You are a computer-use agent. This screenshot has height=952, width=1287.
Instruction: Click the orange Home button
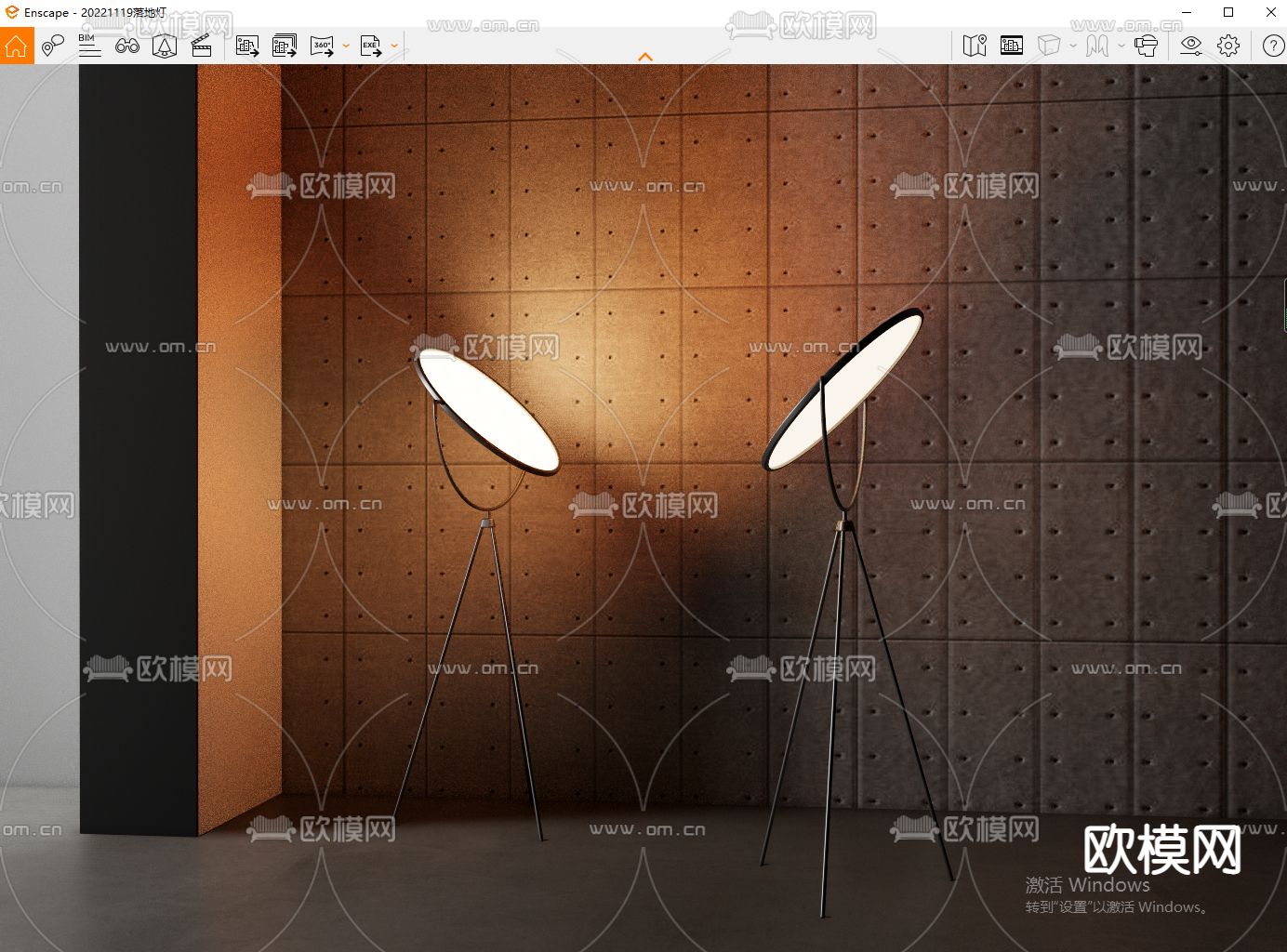[x=17, y=46]
